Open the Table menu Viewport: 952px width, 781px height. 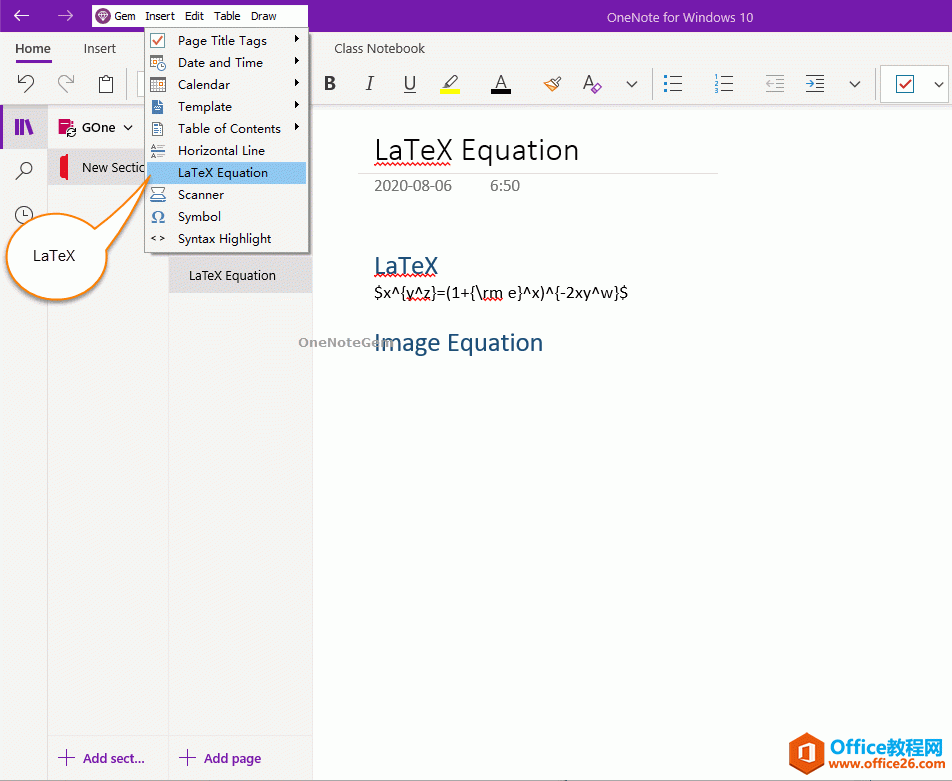227,15
